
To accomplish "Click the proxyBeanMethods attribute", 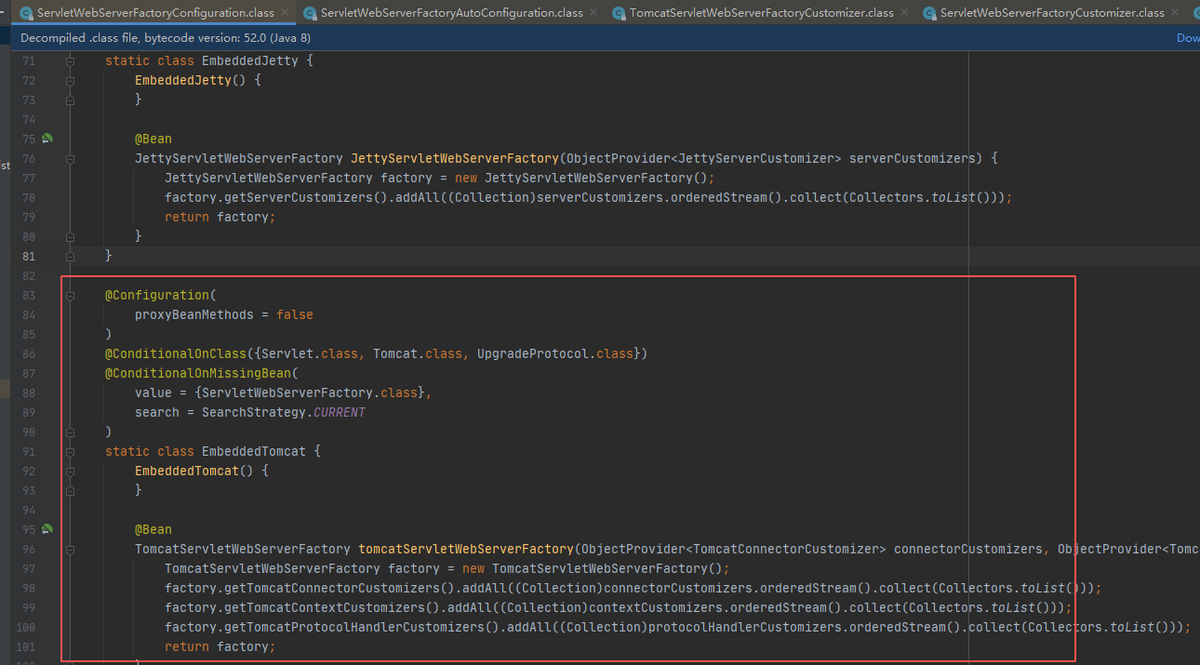I will click(x=194, y=314).
